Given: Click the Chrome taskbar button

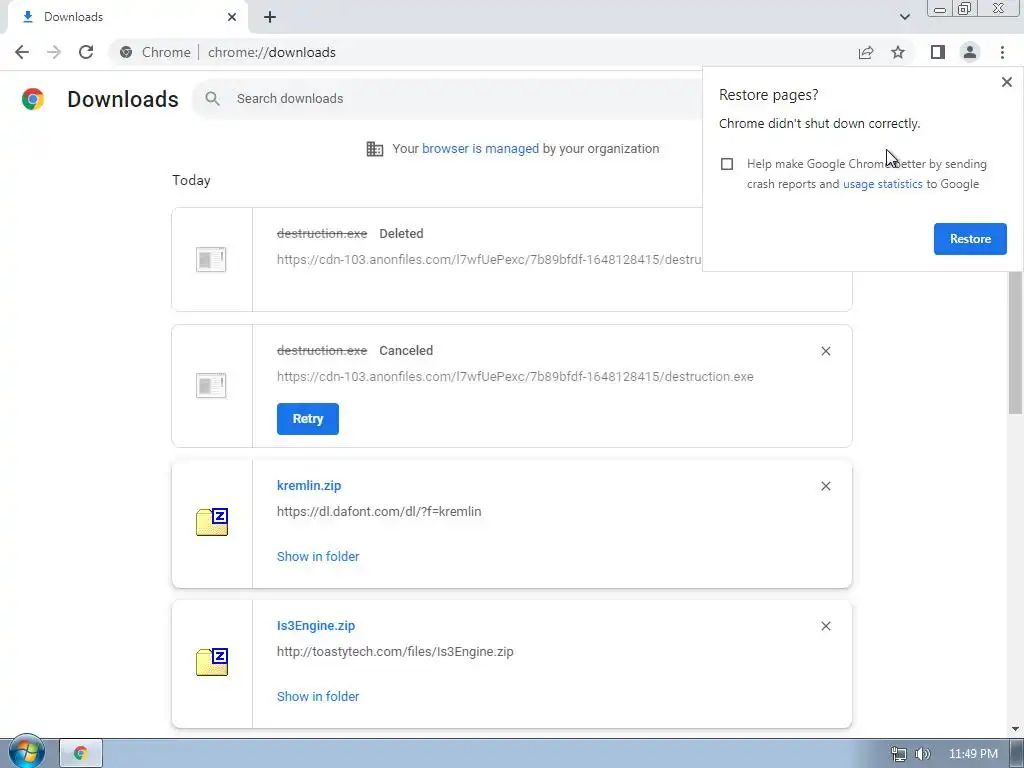Looking at the screenshot, I should pyautogui.click(x=81, y=753).
